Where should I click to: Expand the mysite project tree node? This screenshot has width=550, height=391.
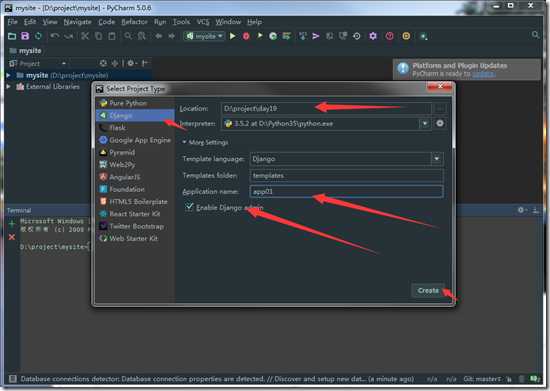click(8, 75)
